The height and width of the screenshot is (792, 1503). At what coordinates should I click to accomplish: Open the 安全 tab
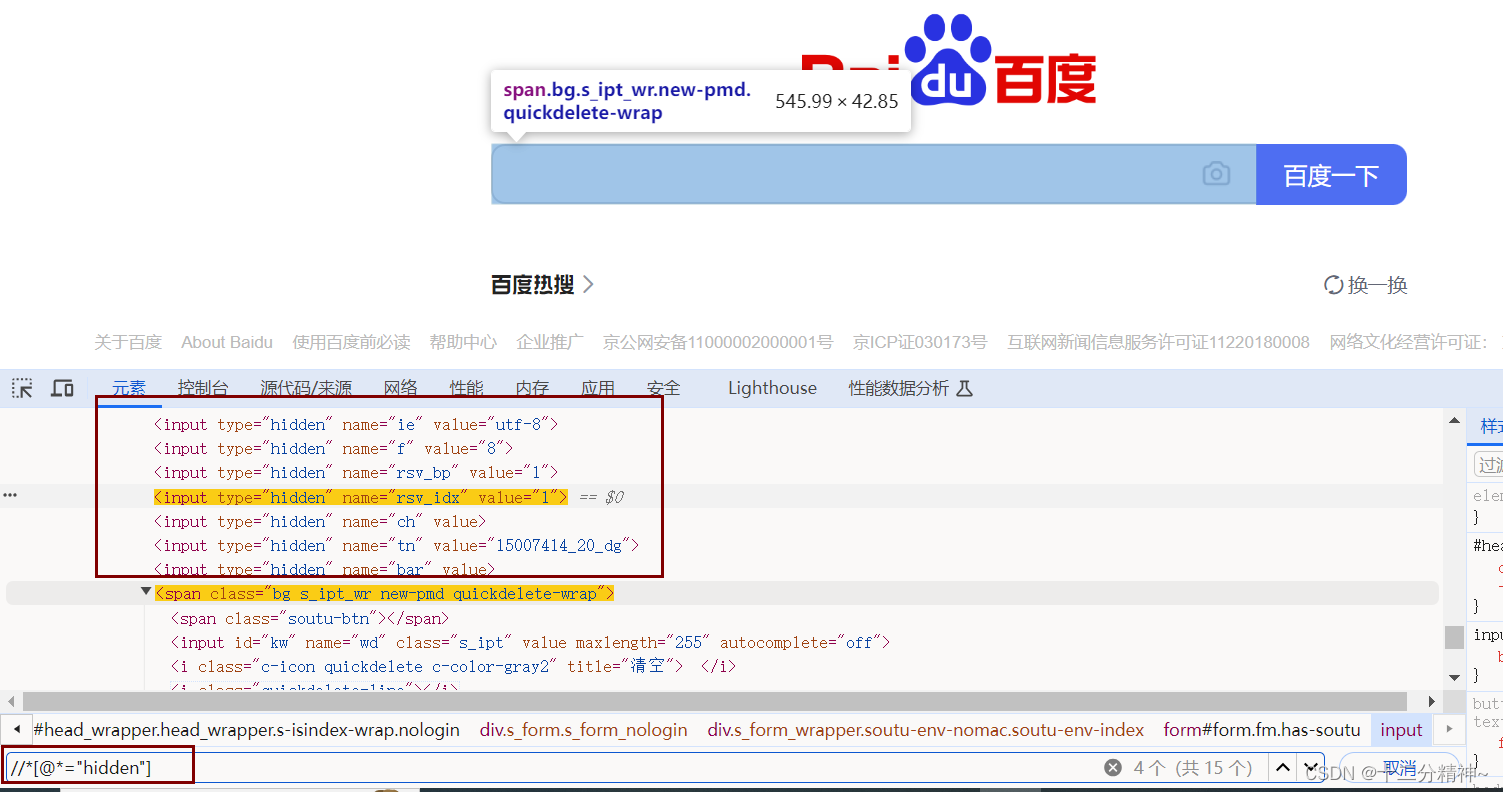click(x=664, y=388)
